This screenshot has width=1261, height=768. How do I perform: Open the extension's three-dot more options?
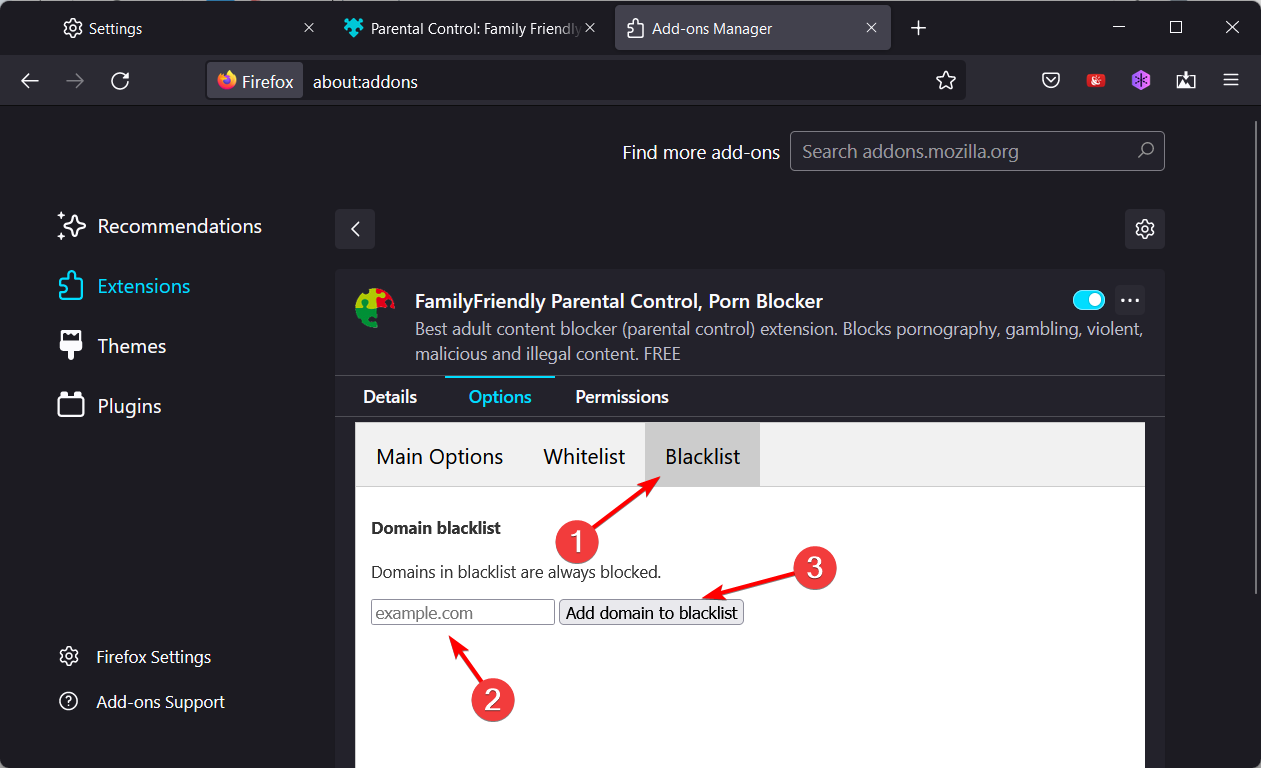click(1131, 300)
